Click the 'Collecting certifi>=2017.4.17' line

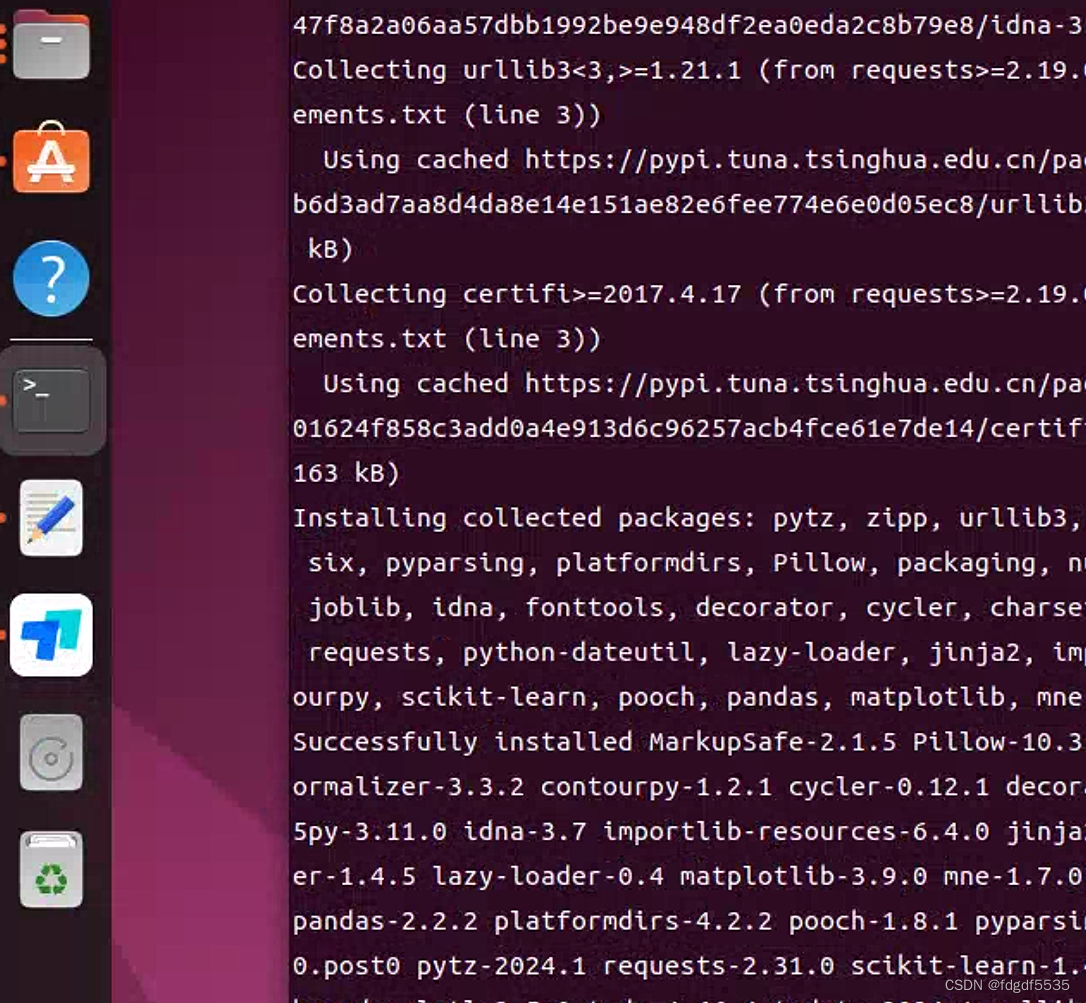688,294
